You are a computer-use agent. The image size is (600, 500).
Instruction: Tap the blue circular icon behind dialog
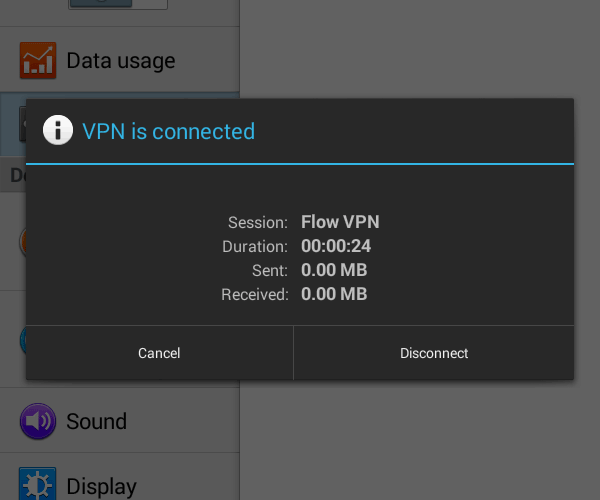click(x=23, y=340)
